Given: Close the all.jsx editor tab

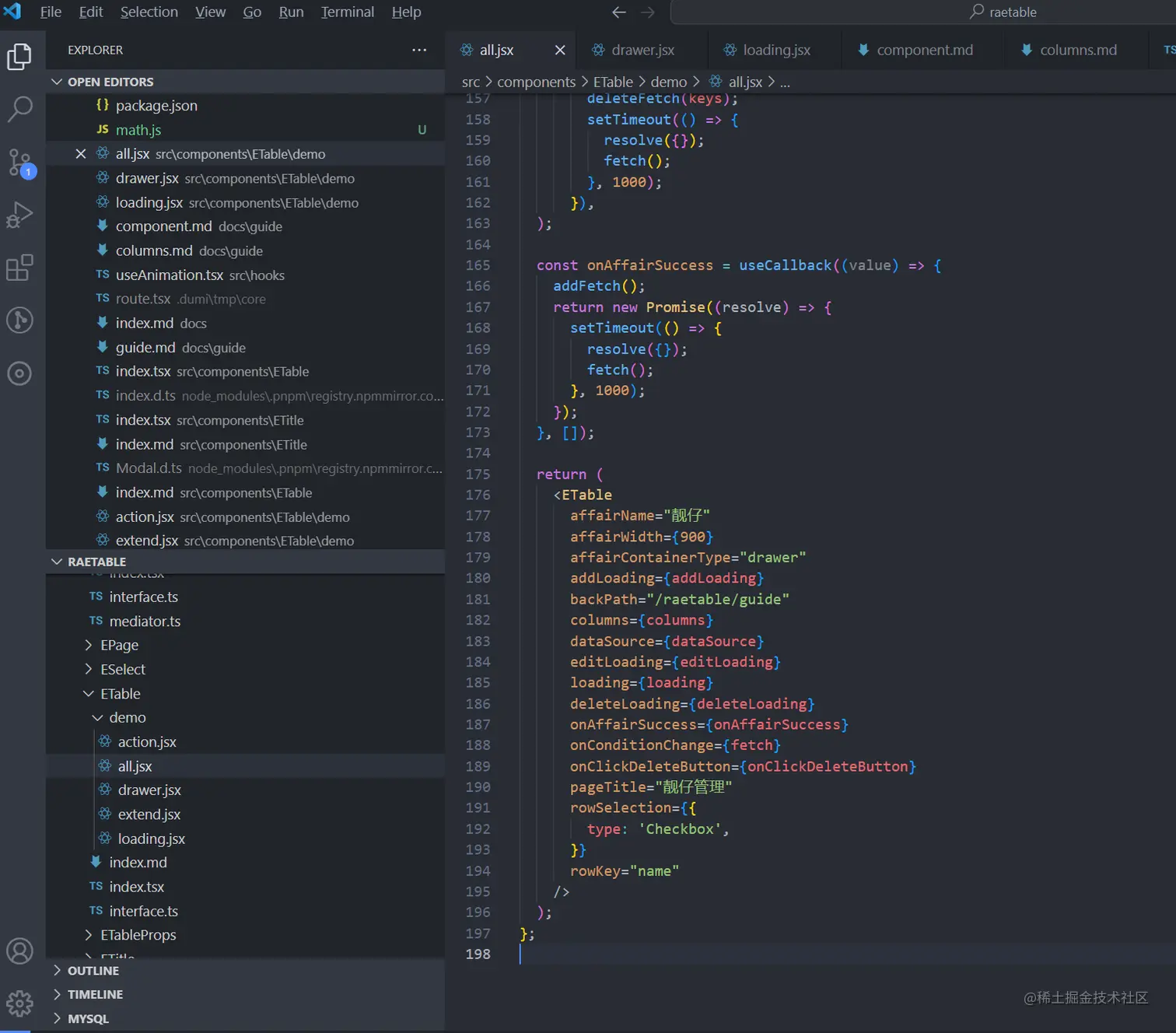Looking at the screenshot, I should 560,50.
